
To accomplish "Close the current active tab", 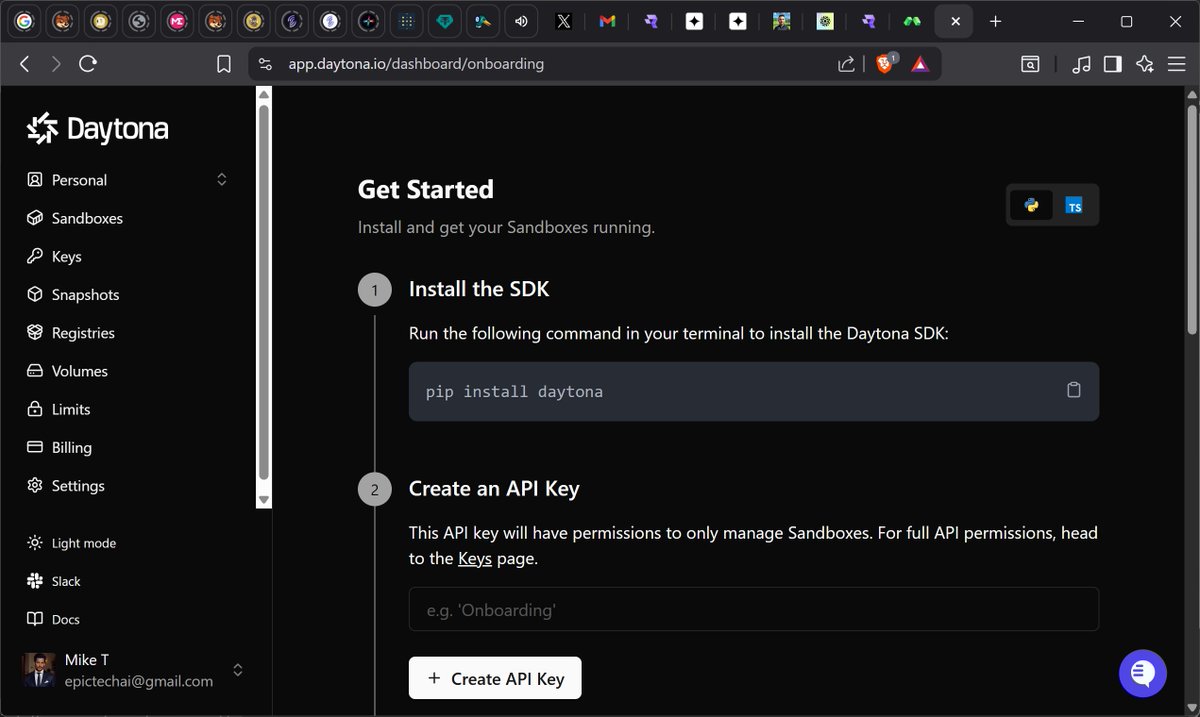I will pyautogui.click(x=956, y=21).
